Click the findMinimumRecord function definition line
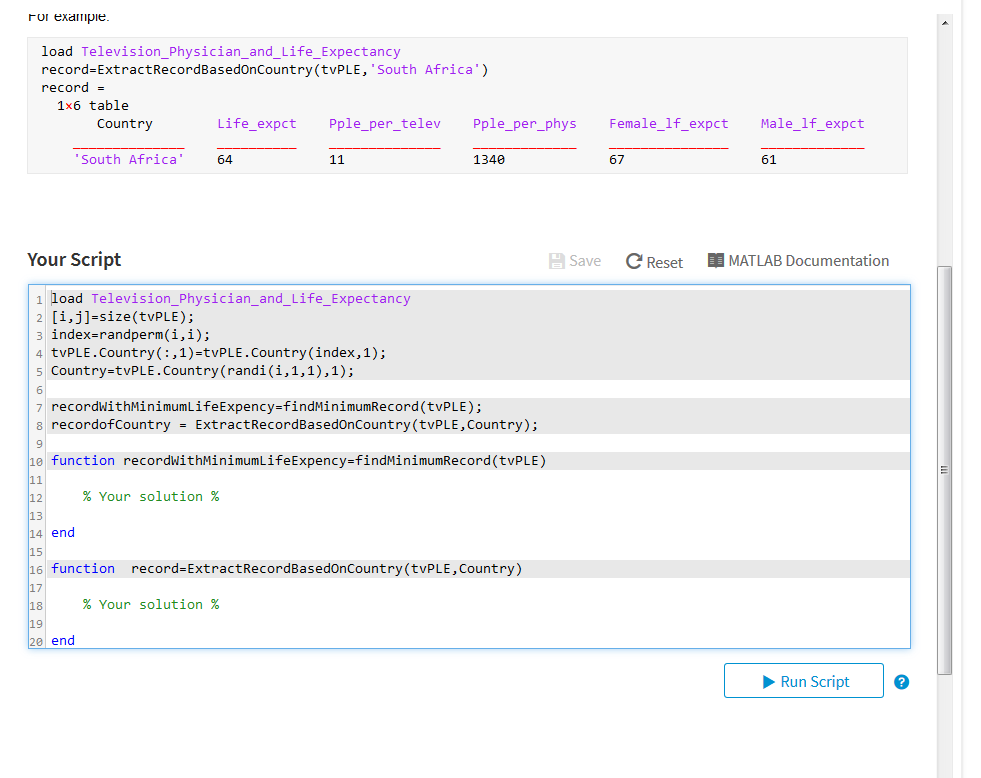 [298, 461]
